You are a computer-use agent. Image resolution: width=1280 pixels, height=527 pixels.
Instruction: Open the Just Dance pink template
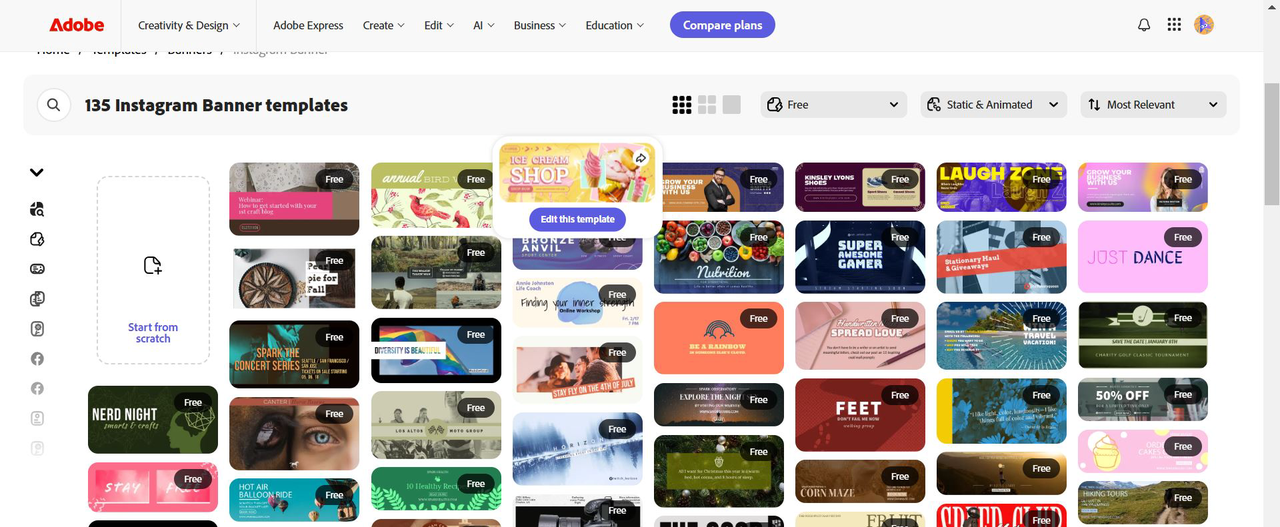click(1143, 257)
